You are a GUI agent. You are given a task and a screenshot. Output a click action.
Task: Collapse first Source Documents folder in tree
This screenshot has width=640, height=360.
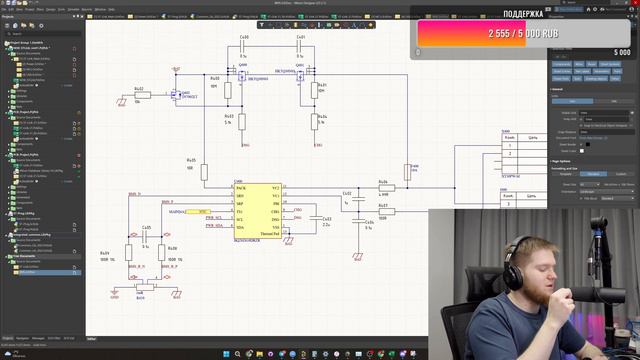tap(9, 53)
